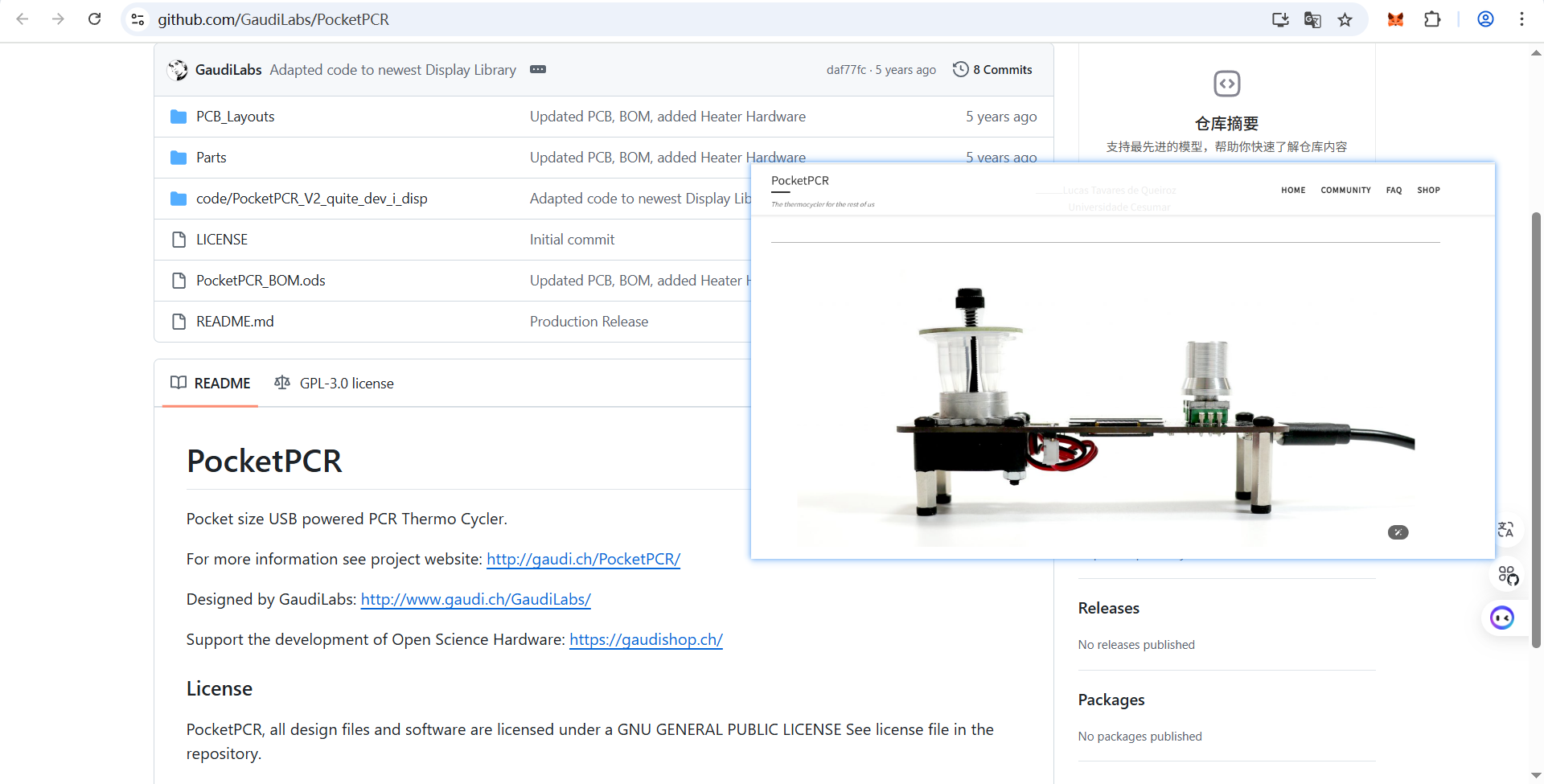This screenshot has height=784, width=1544.
Task: Open the Parts folder
Action: point(211,158)
